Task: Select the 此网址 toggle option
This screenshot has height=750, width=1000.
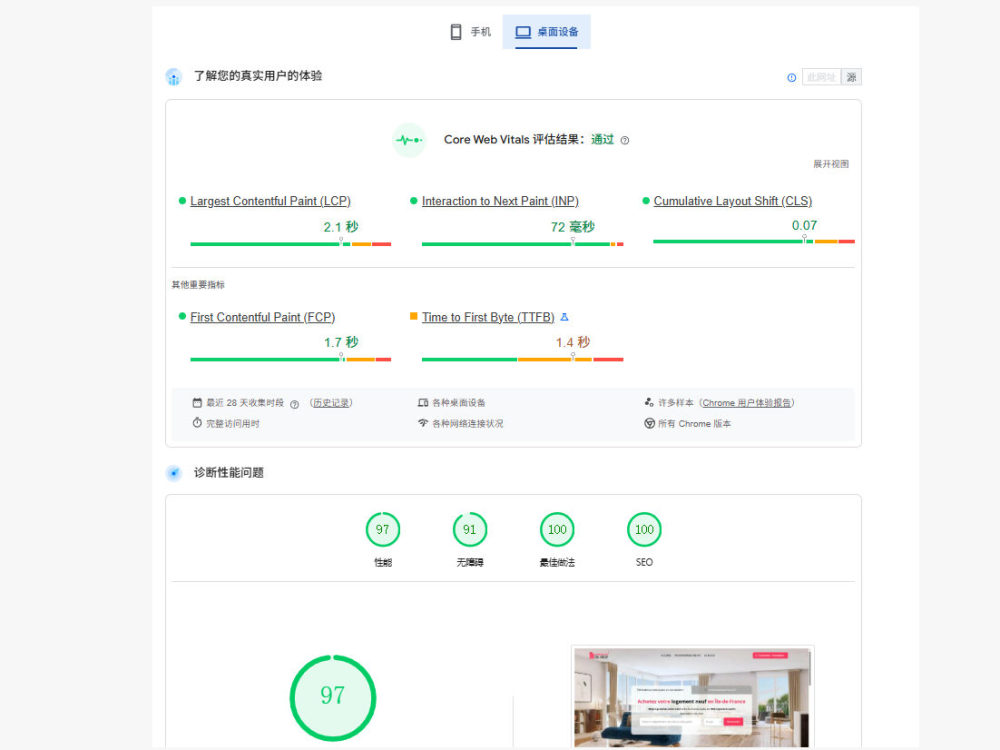Action: [821, 77]
